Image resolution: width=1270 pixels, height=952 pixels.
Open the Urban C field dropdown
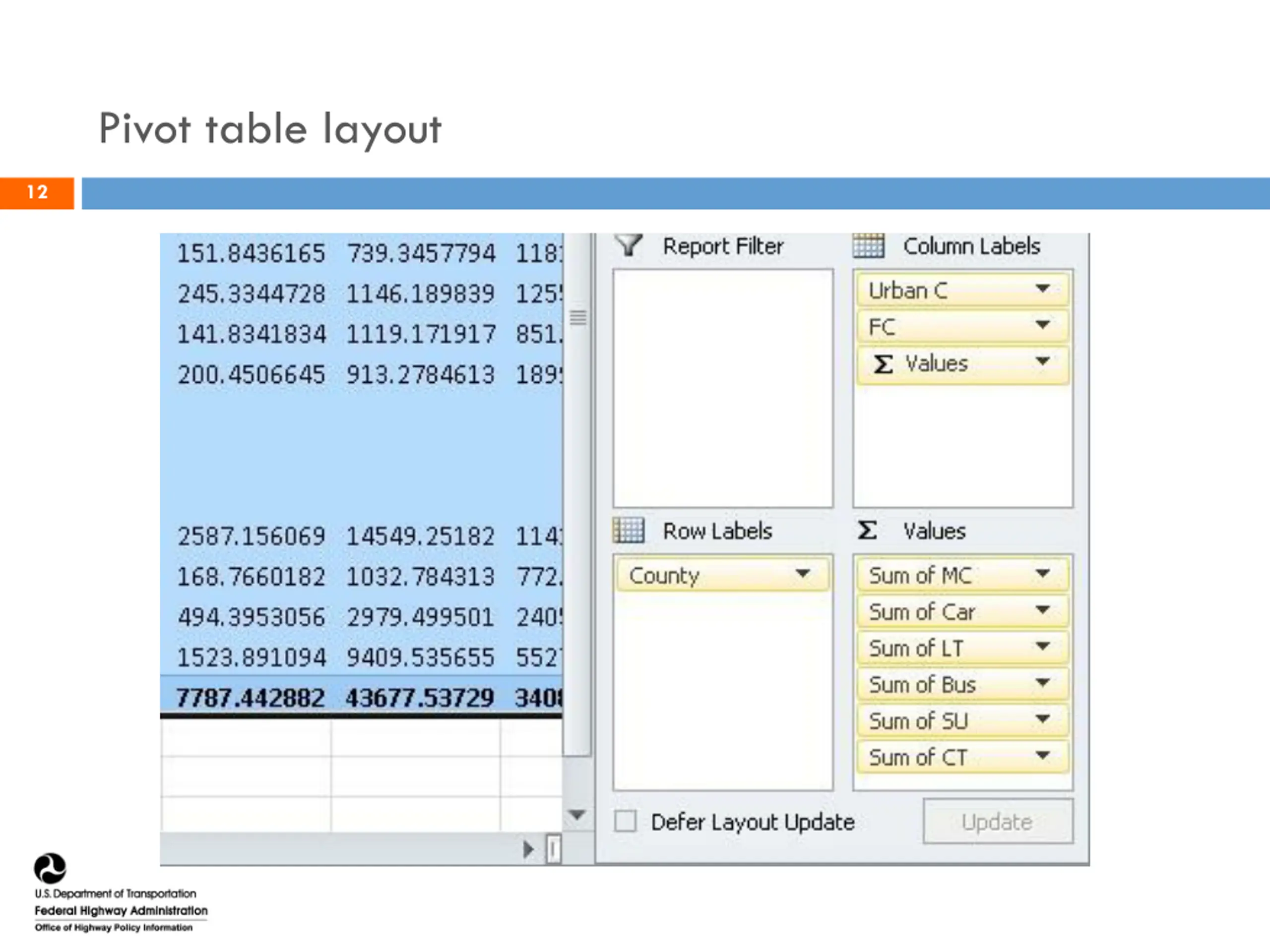pos(1043,289)
